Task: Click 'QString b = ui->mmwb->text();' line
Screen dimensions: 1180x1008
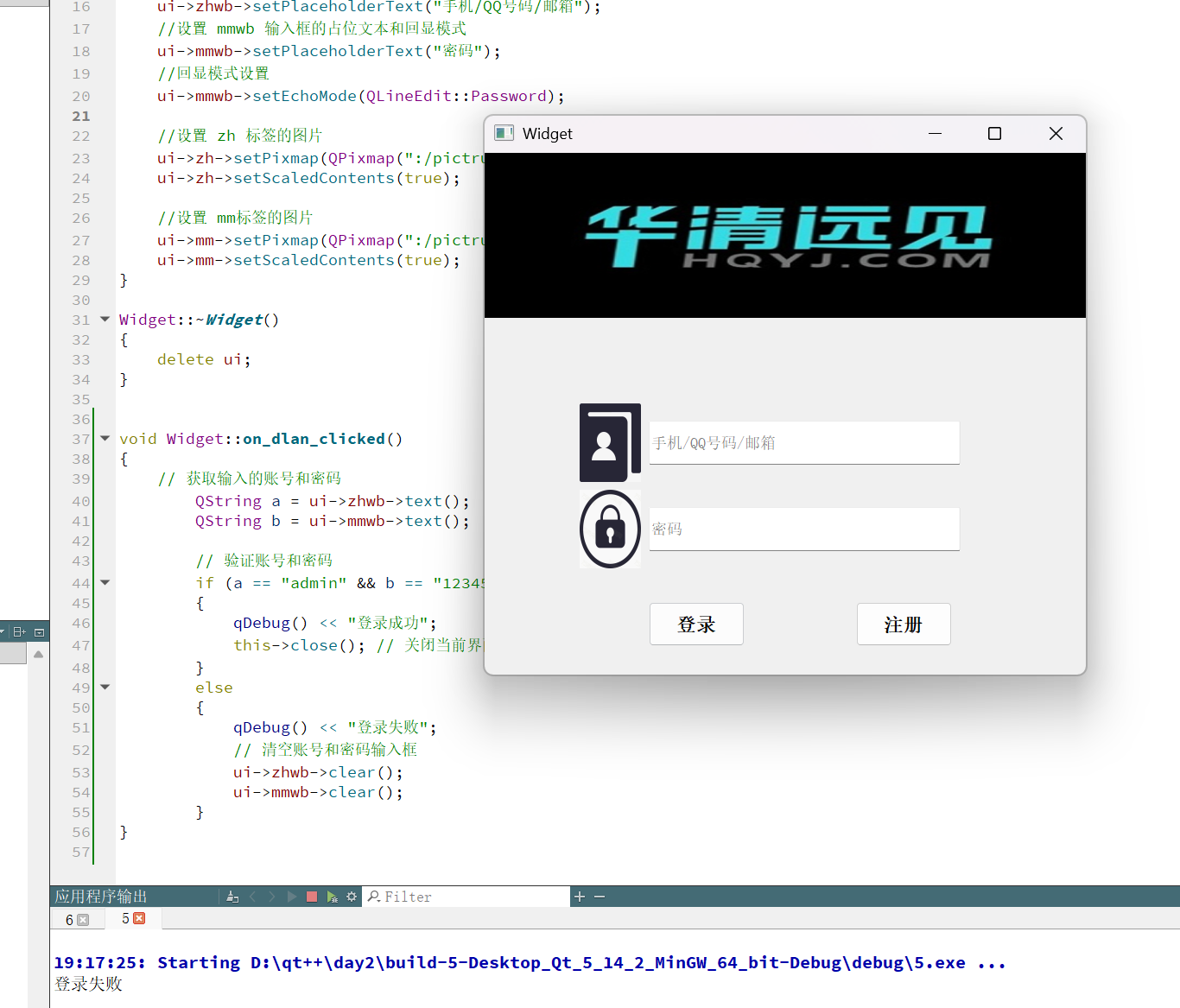Action: point(333,521)
